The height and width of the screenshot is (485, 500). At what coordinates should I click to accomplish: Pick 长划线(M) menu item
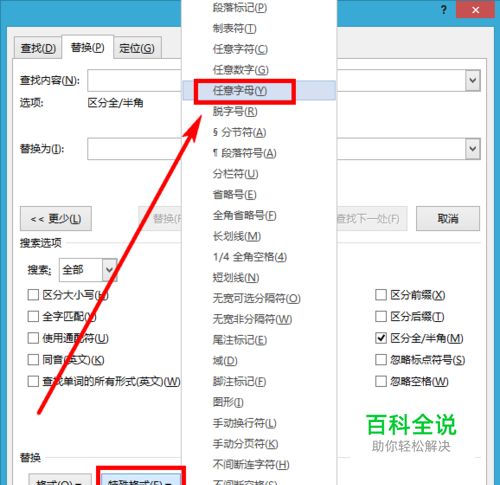(x=259, y=236)
